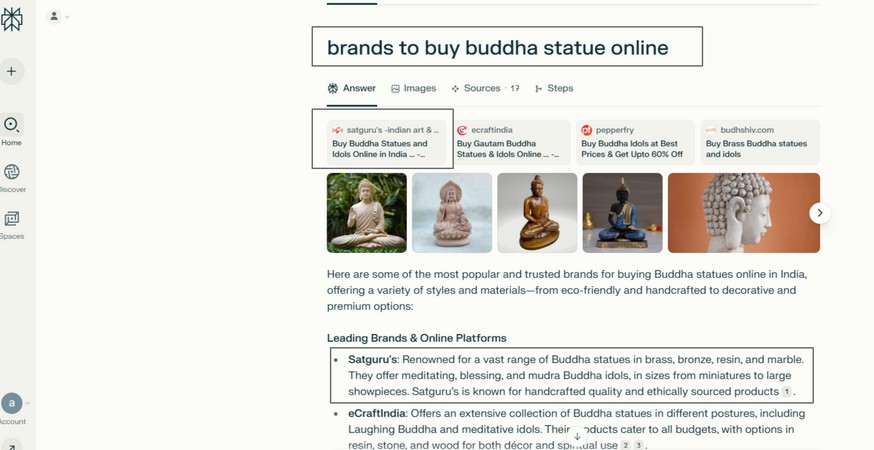Switch to the Sources tab
Screen dimensions: 874x450
[x=485, y=88]
